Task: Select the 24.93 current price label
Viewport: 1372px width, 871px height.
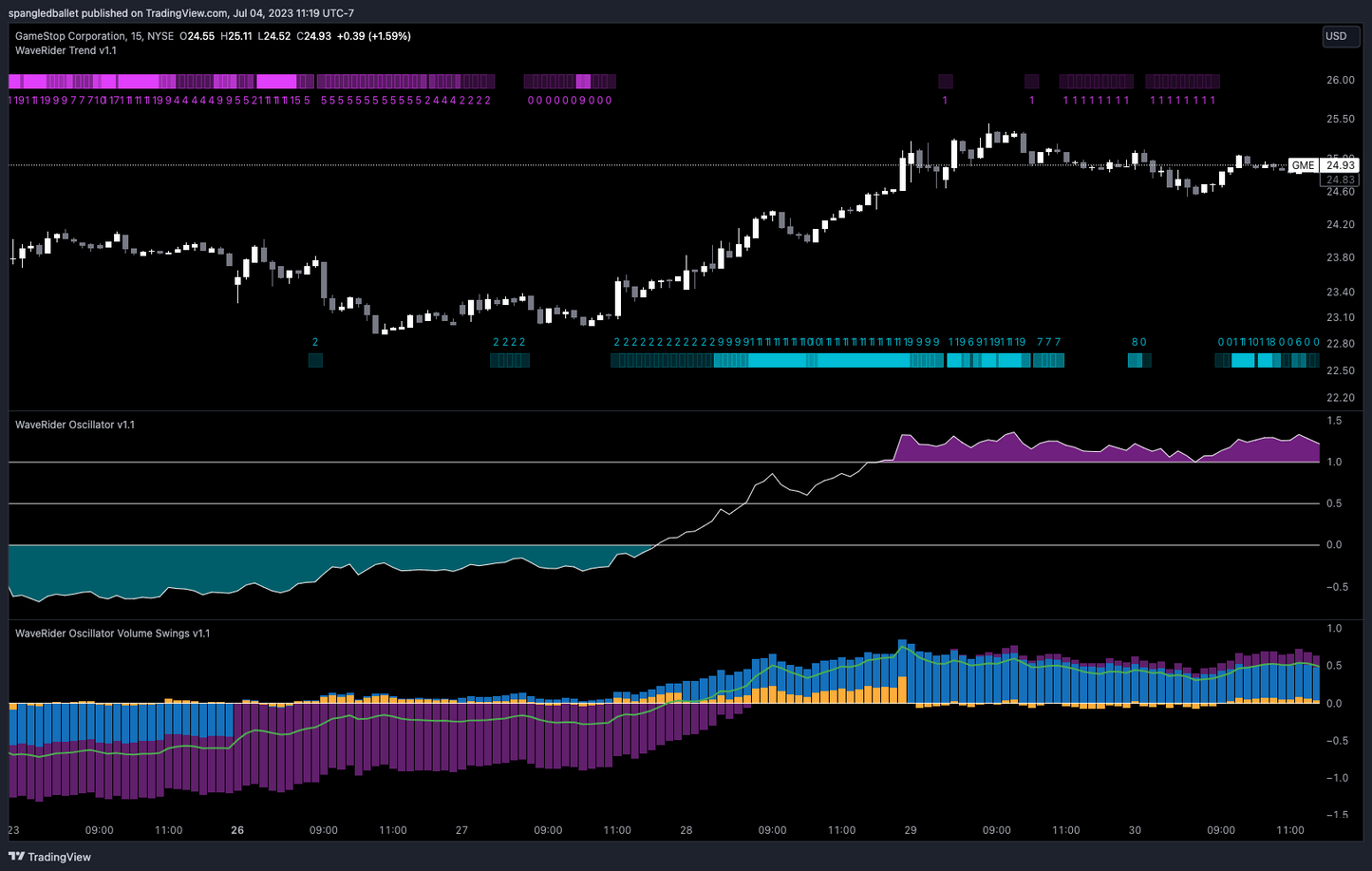Action: (x=1340, y=165)
